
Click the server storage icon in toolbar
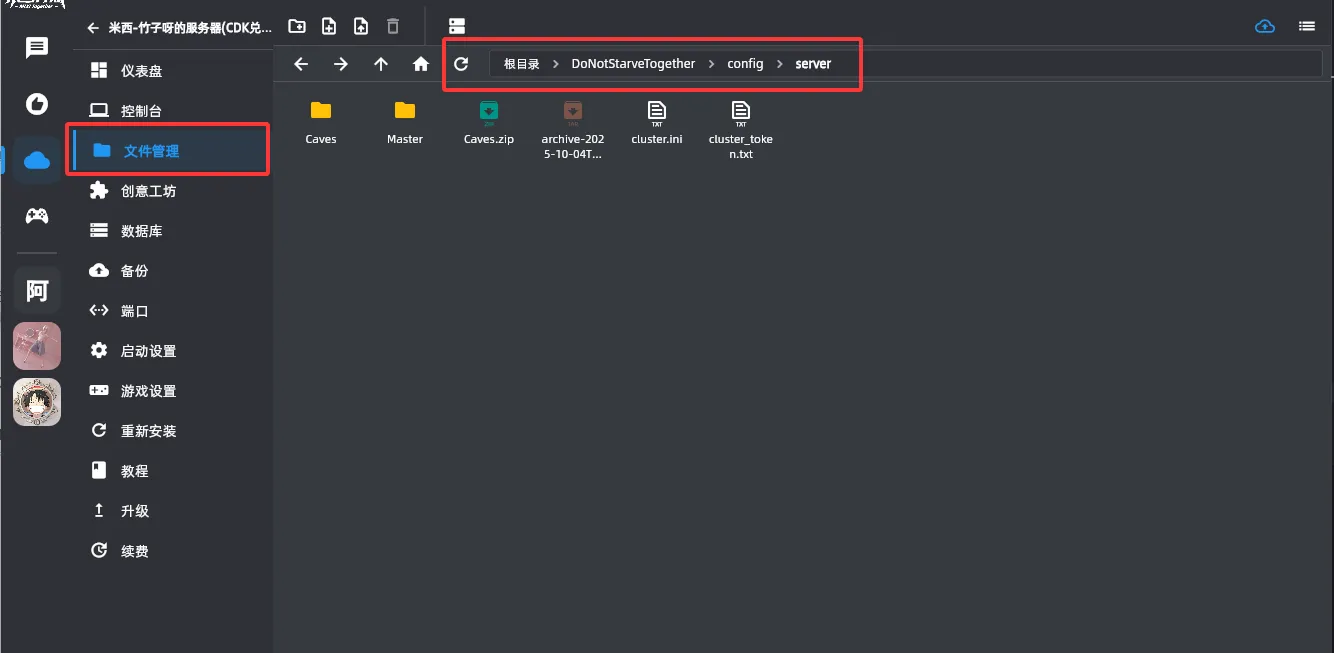457,26
